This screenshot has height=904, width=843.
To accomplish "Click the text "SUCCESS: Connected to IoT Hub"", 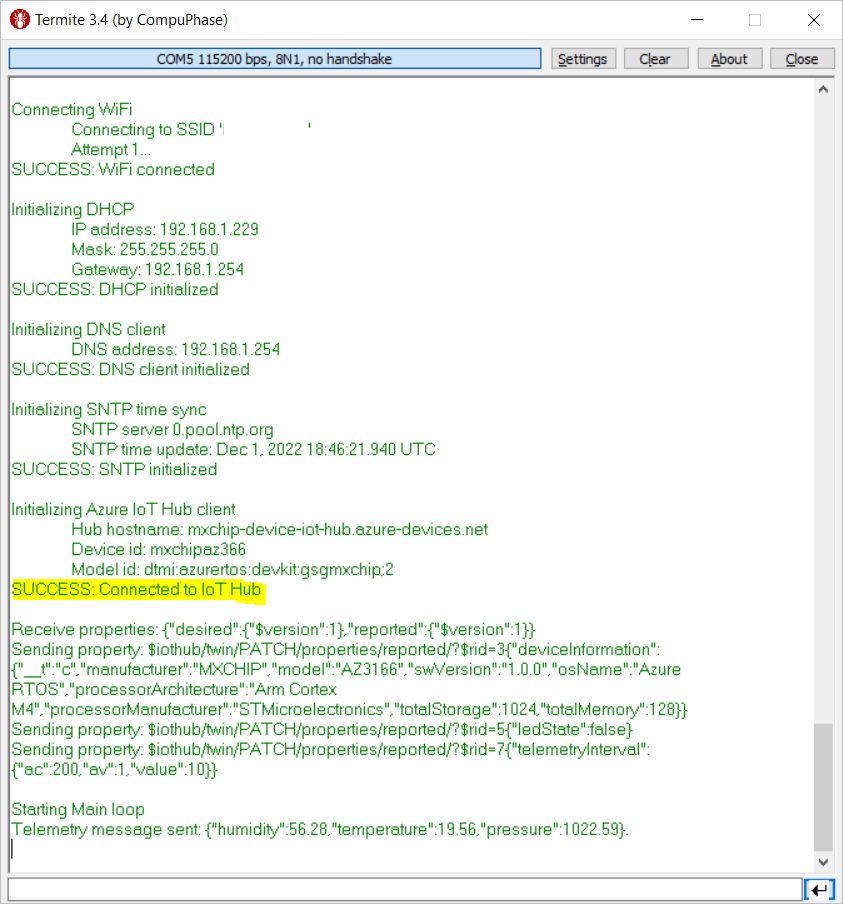I will coord(137,590).
